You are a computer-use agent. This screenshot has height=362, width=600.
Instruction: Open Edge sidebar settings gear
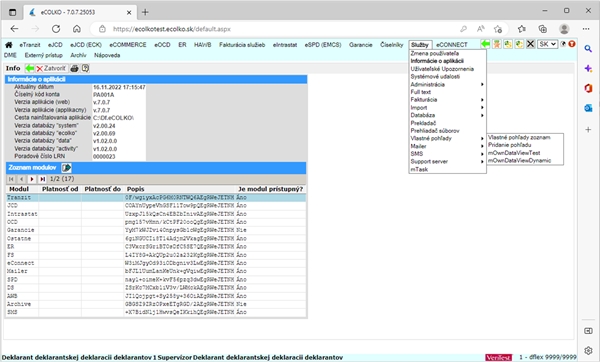click(588, 350)
